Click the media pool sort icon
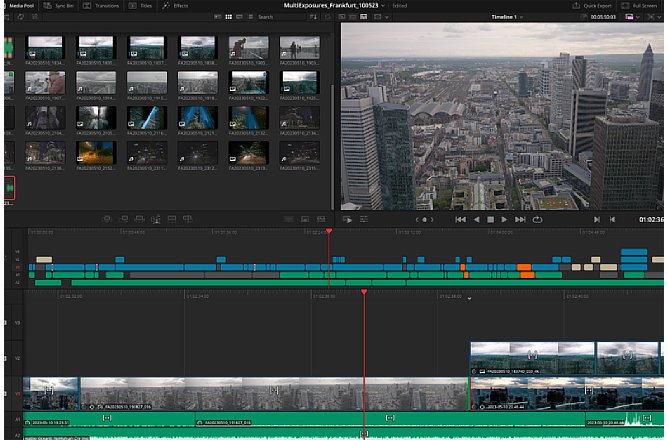Image resolution: width=668 pixels, height=440 pixels. [x=314, y=17]
